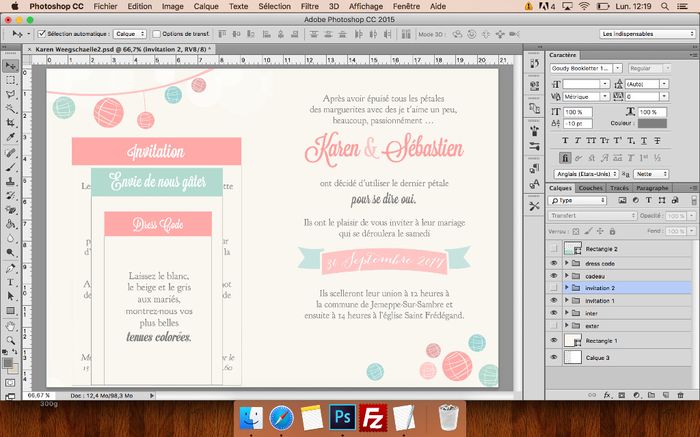This screenshot has height=437, width=700.
Task: Expand the cadeau layer group
Action: (x=567, y=274)
